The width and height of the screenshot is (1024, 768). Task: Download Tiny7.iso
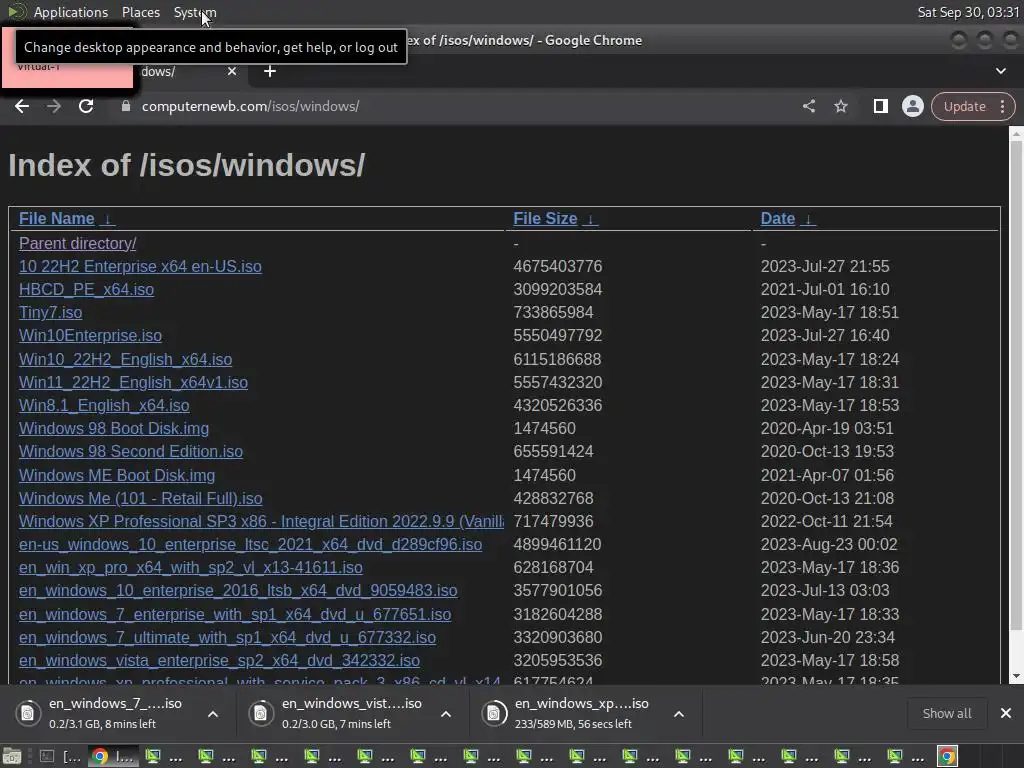tap(50, 312)
